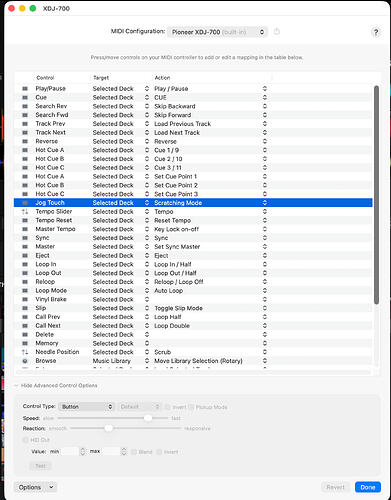Click the icon in the Delete row
391x500 pixels.
point(25,334)
